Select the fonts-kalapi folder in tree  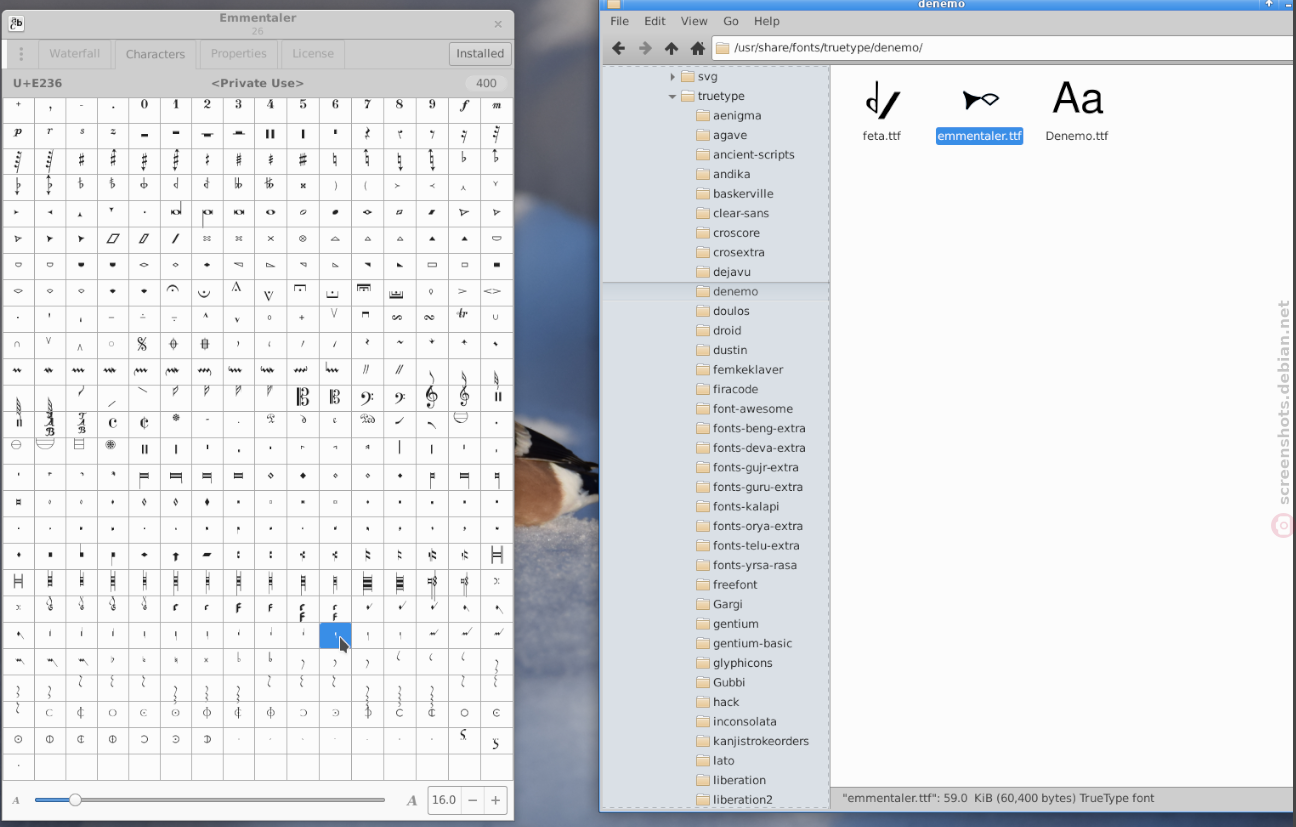coord(745,507)
